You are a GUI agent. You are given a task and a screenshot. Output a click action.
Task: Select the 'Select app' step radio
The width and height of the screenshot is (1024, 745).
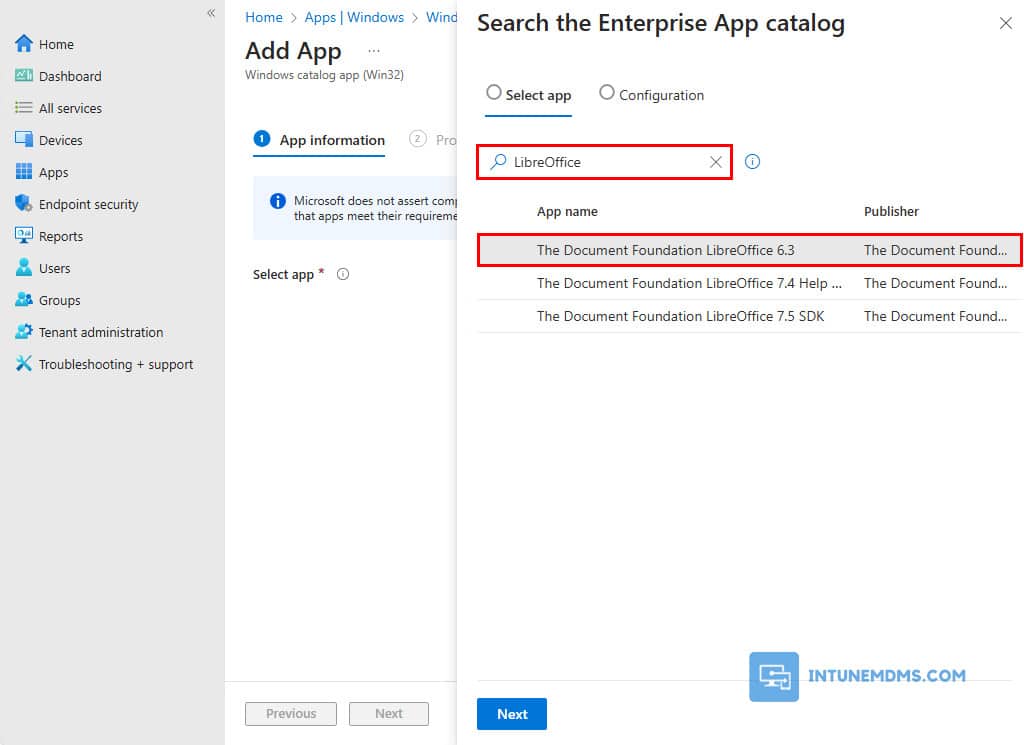tap(494, 93)
